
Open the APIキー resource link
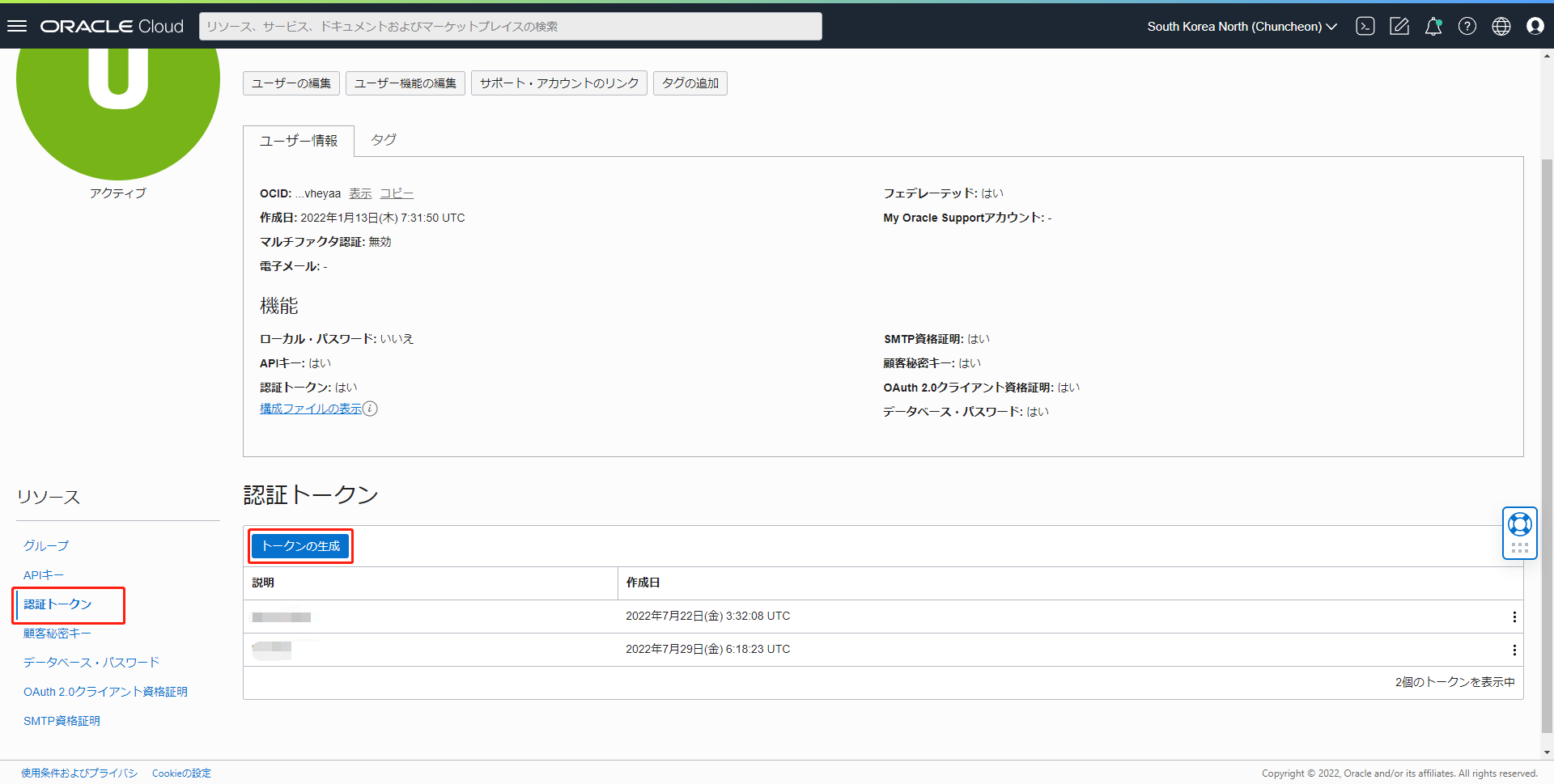click(x=44, y=575)
